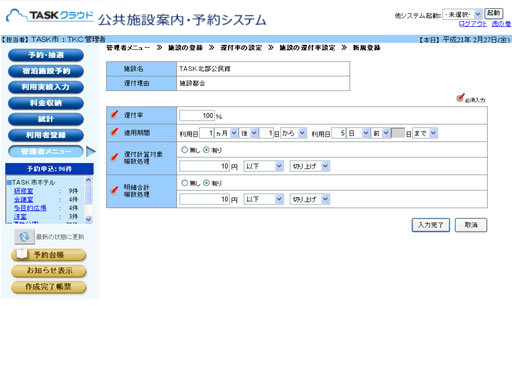Click the 還付率 percentage input field
The height and width of the screenshot is (384, 512).
197,115
